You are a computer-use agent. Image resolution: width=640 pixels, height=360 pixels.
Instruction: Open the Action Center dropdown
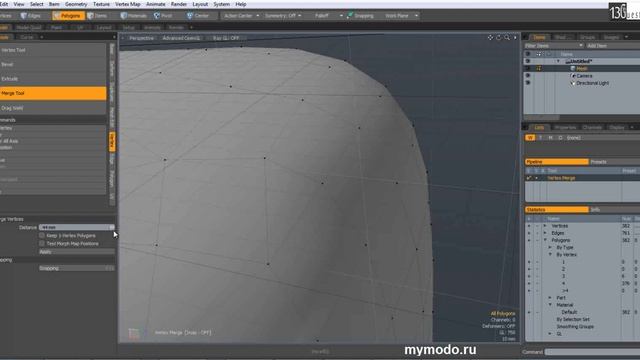point(241,16)
